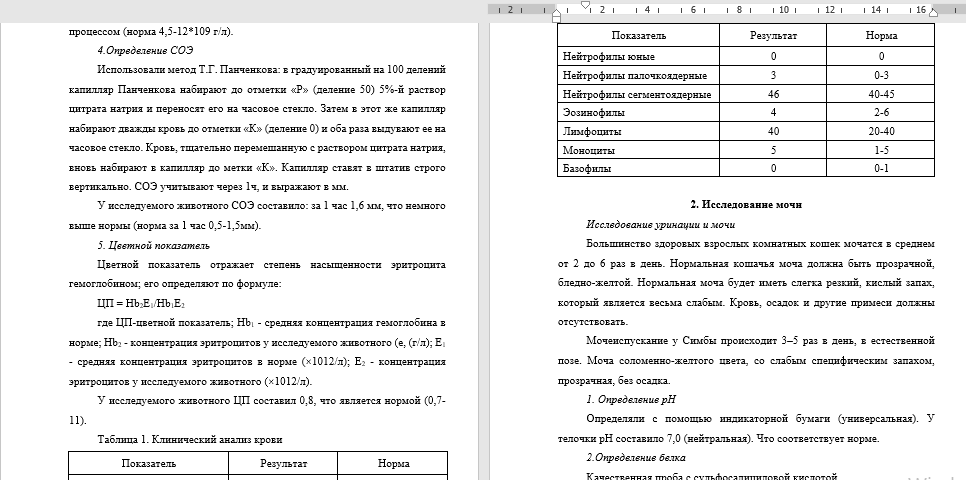The width and height of the screenshot is (966, 480).
Task: Click the norm value '2-6'
Action: pyautogui.click(x=882, y=113)
